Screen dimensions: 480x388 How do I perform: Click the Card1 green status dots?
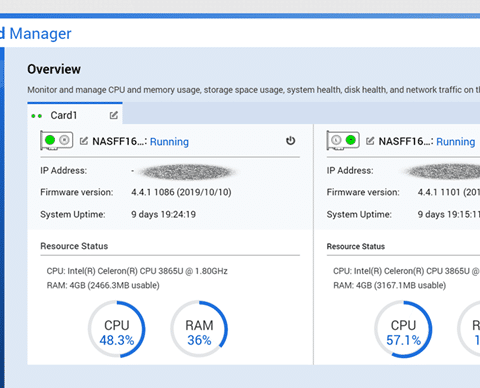pos(37,116)
